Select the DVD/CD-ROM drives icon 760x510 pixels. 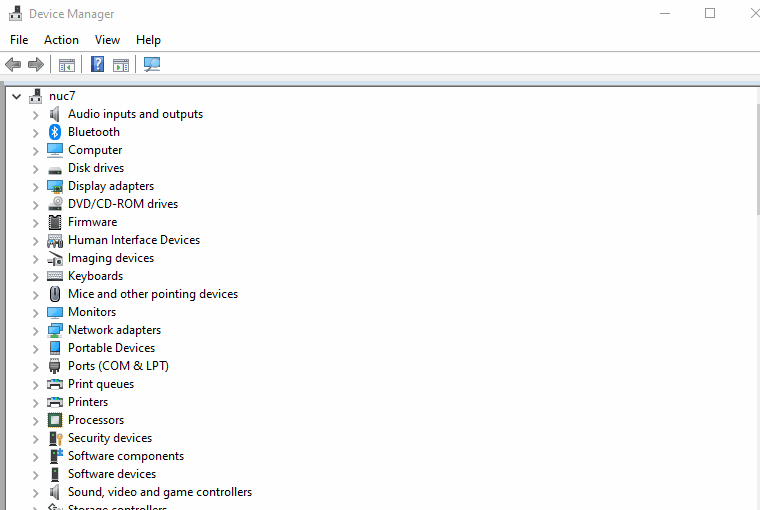click(55, 204)
